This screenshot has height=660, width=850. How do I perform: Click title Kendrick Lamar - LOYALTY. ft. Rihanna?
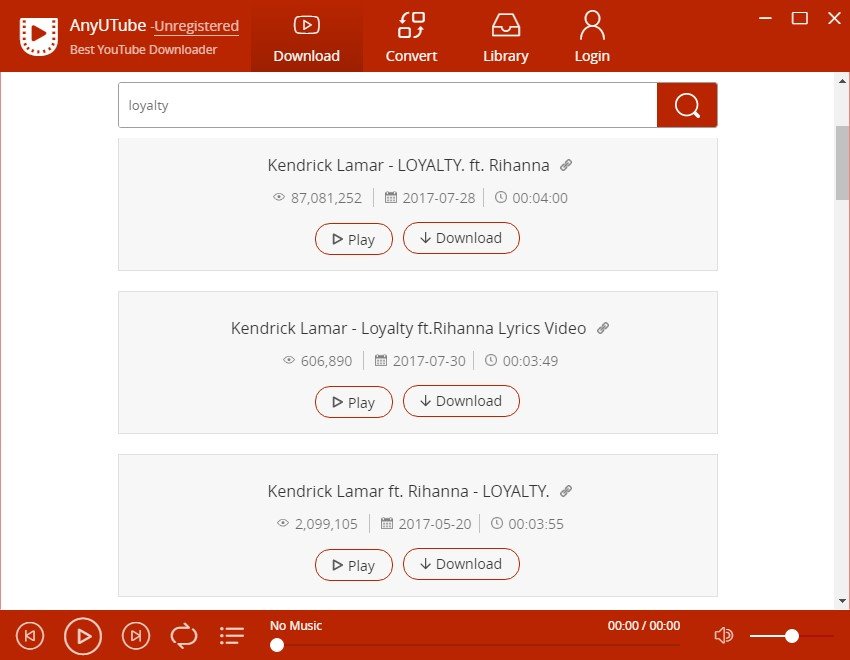[x=408, y=165]
